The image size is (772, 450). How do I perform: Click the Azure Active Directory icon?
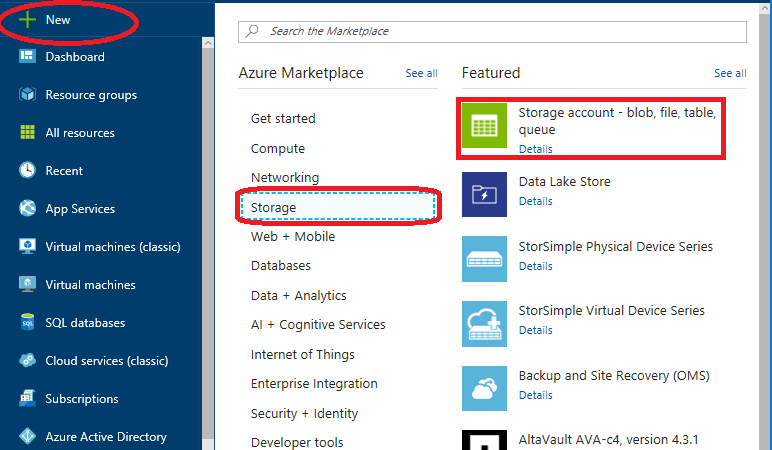coord(27,436)
